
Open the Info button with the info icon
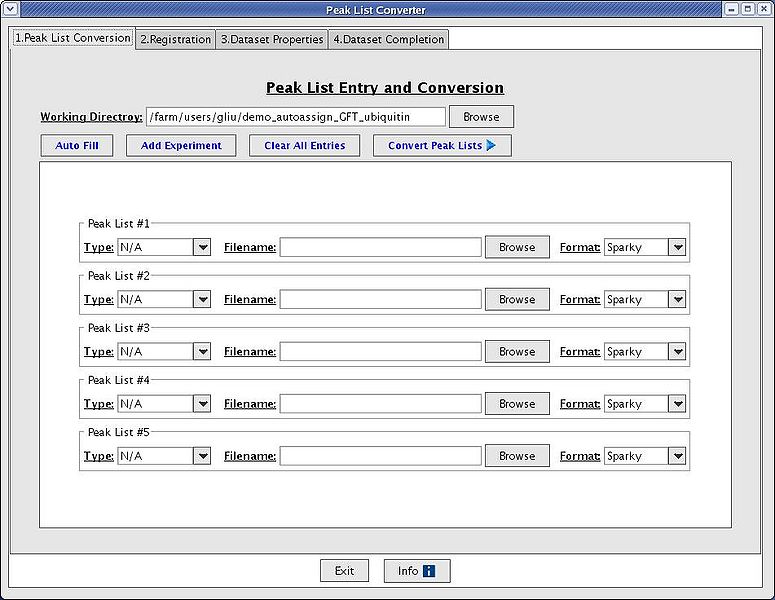click(416, 571)
